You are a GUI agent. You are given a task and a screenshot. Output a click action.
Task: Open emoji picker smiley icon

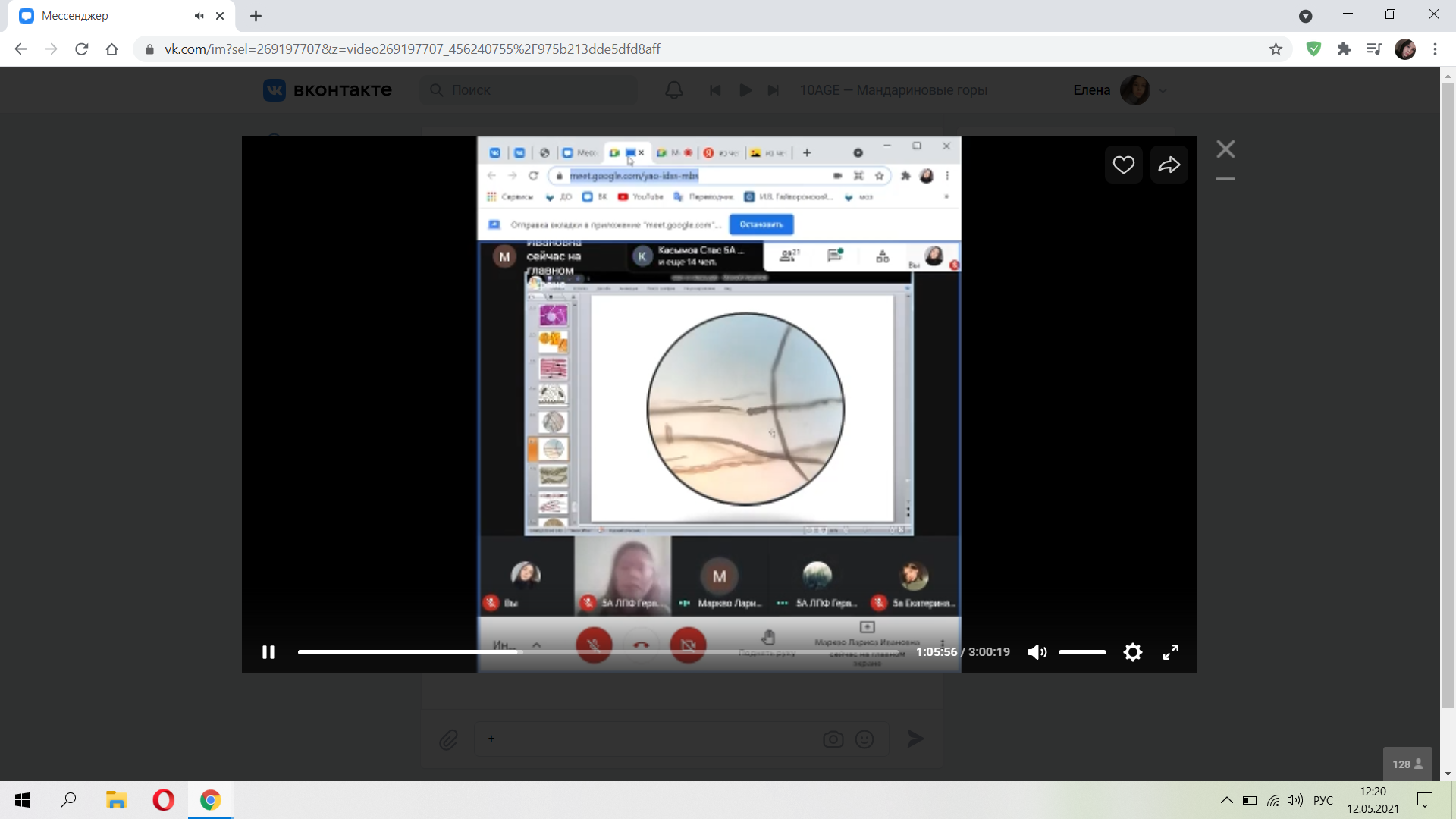coord(864,739)
